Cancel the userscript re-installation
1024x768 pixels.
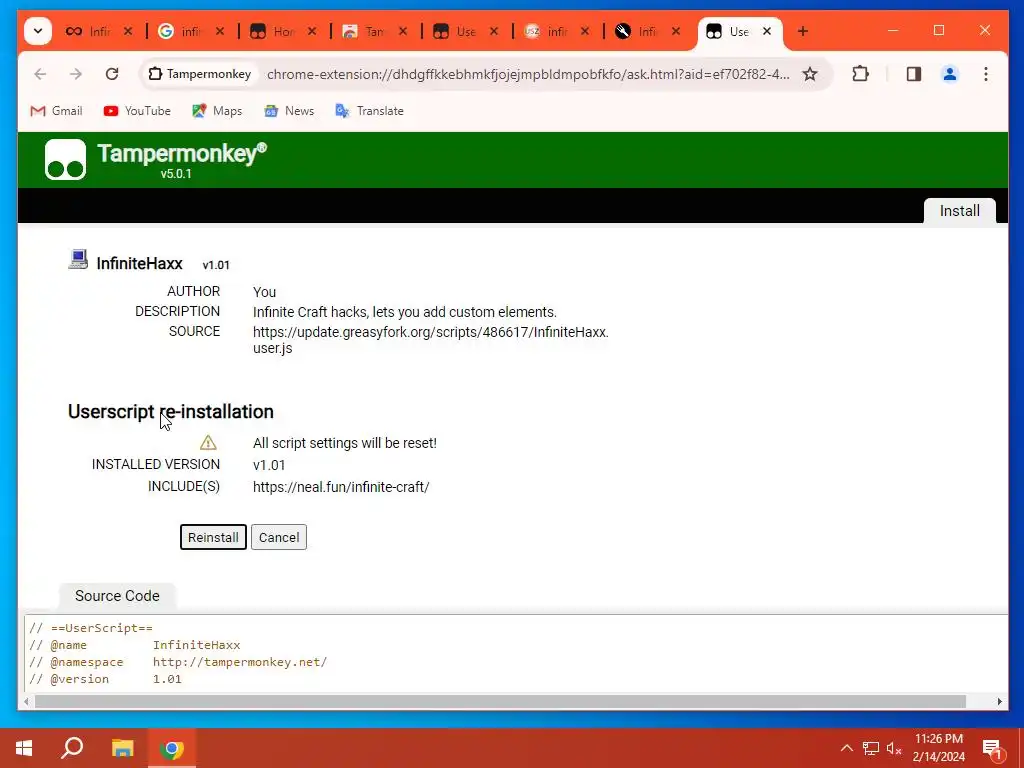(x=279, y=537)
